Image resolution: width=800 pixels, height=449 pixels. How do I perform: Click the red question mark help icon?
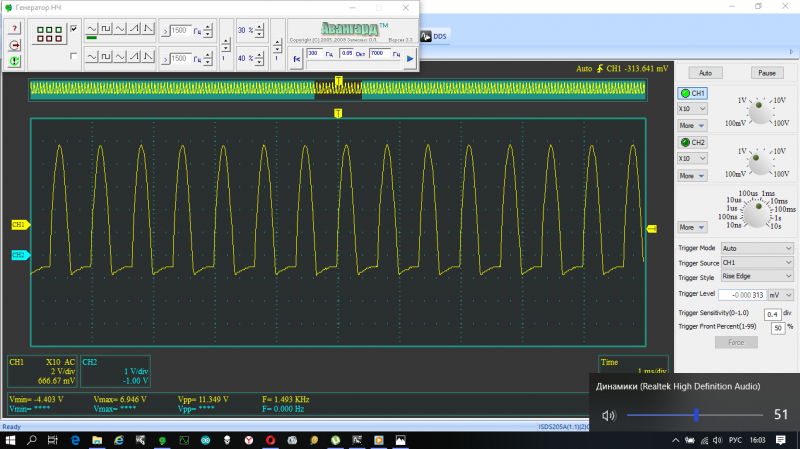[15, 27]
